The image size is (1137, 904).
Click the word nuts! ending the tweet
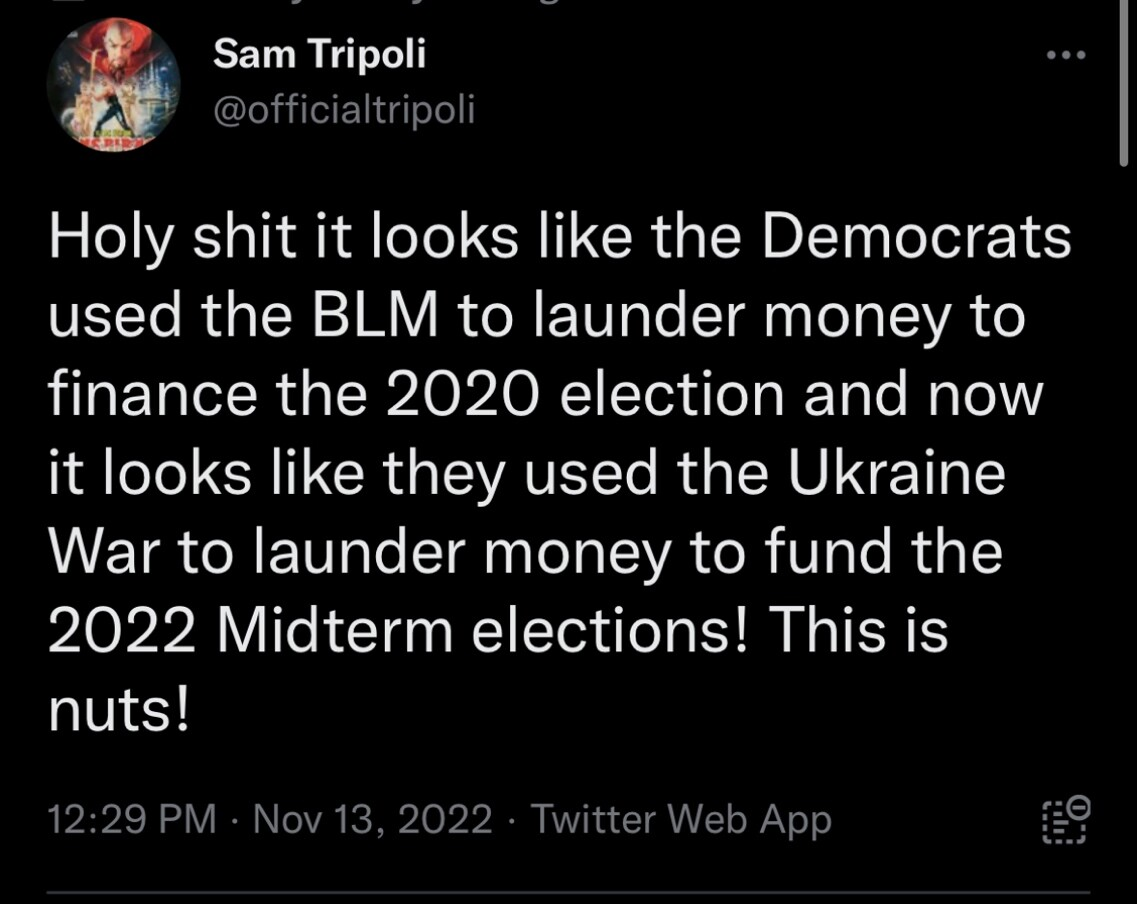click(x=118, y=708)
